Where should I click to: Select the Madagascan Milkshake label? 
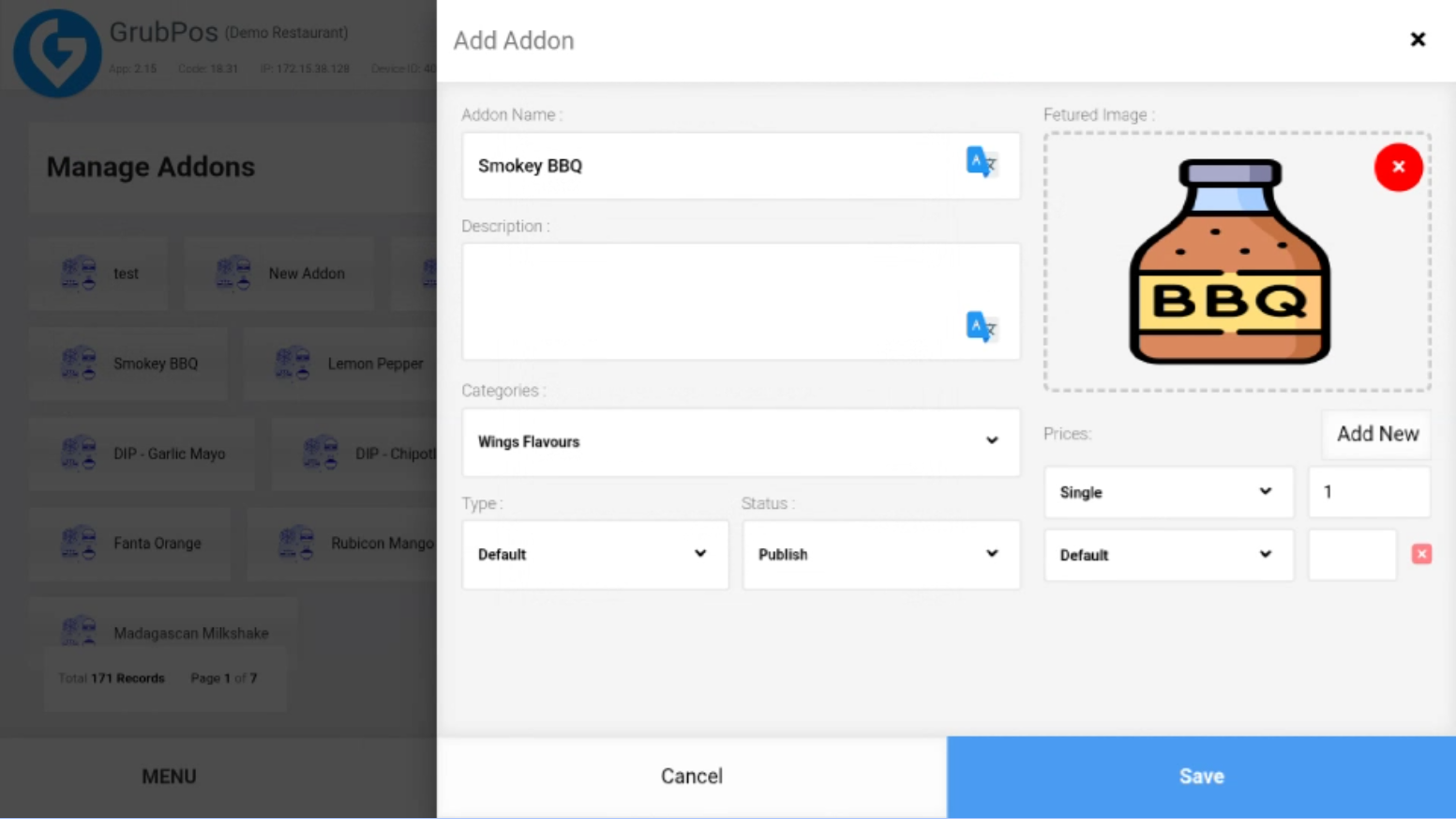click(x=190, y=633)
